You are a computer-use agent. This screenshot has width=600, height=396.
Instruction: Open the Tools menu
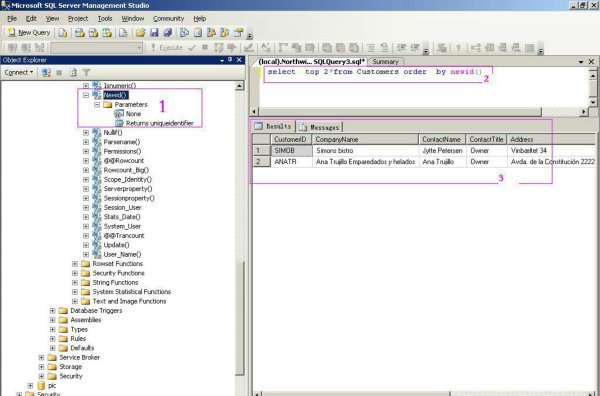pos(105,18)
